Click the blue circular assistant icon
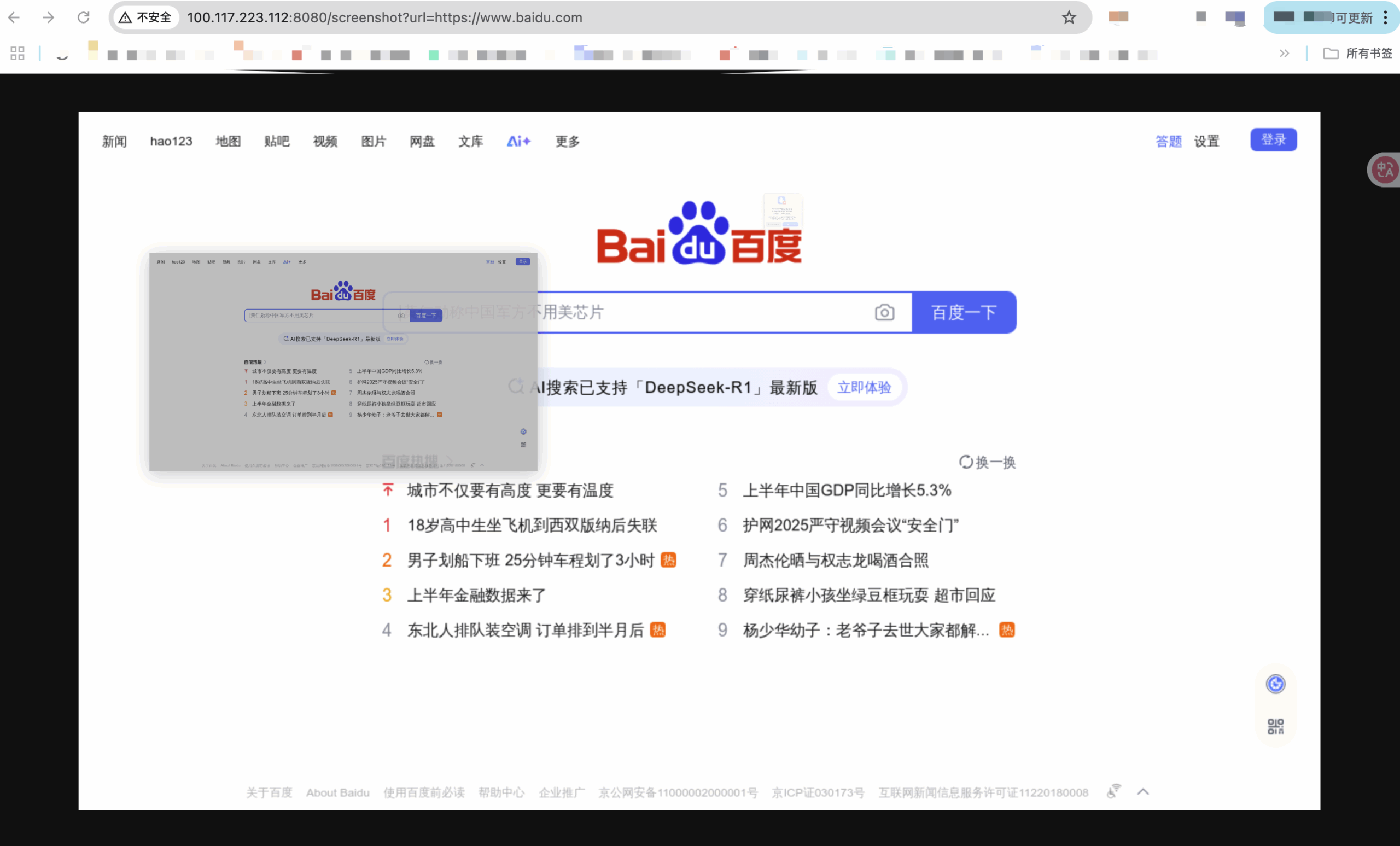The height and width of the screenshot is (846, 1400). 1275,684
